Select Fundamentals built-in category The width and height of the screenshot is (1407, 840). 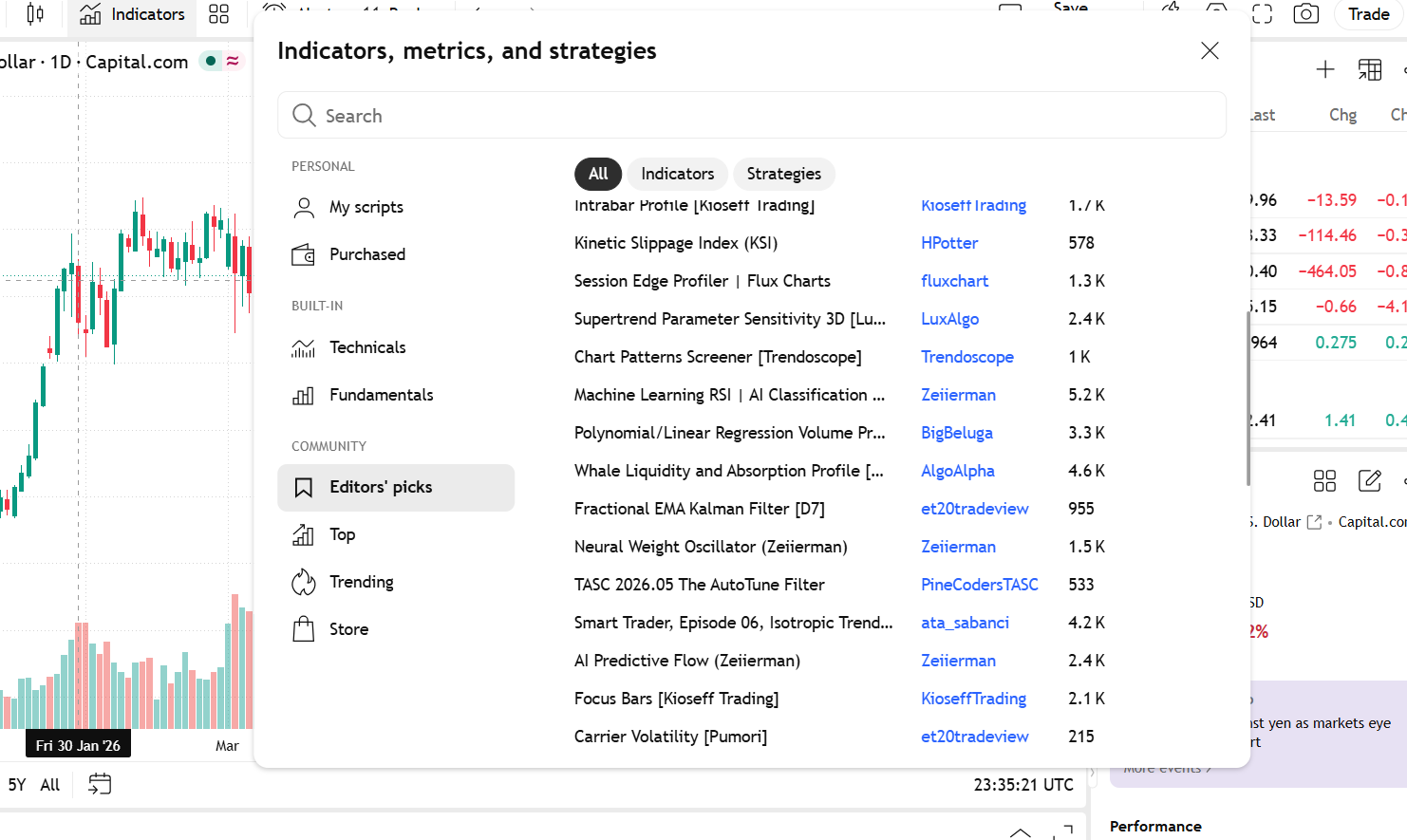[x=396, y=395]
